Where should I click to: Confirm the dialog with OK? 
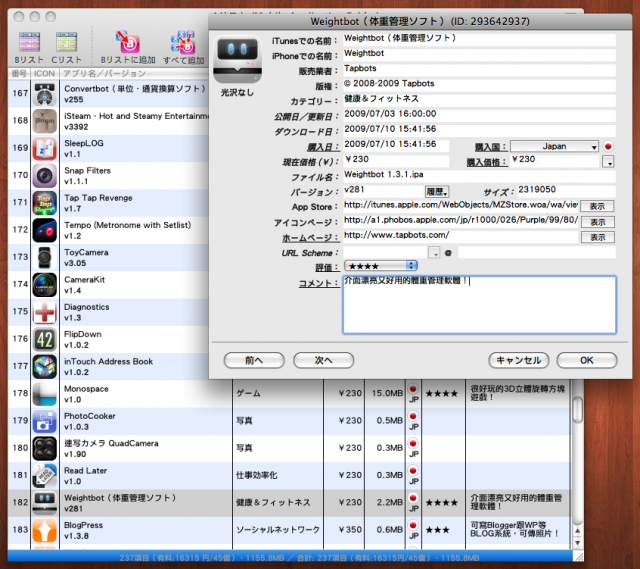point(587,360)
